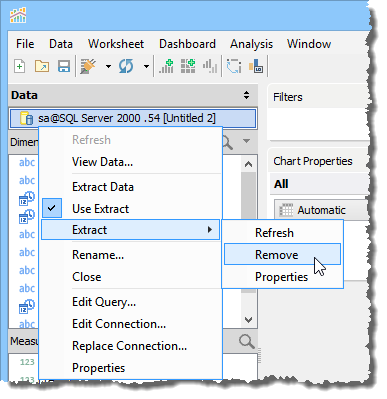Click the dimensions list scroll up arrow

(x=248, y=164)
